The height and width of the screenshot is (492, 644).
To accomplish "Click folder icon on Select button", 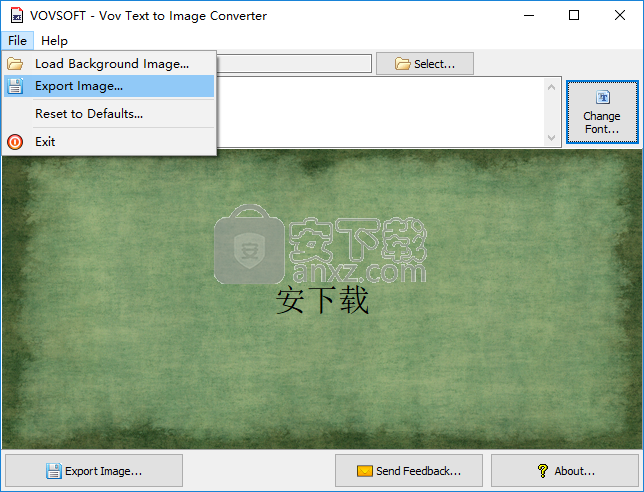I will (402, 64).
